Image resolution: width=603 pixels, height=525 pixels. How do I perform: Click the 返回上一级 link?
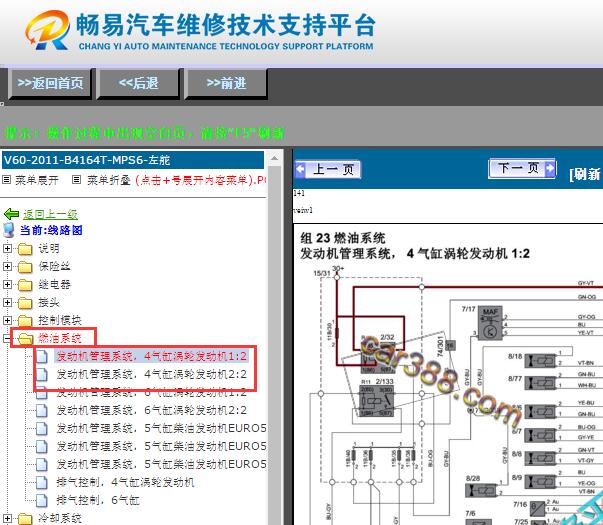[50, 214]
